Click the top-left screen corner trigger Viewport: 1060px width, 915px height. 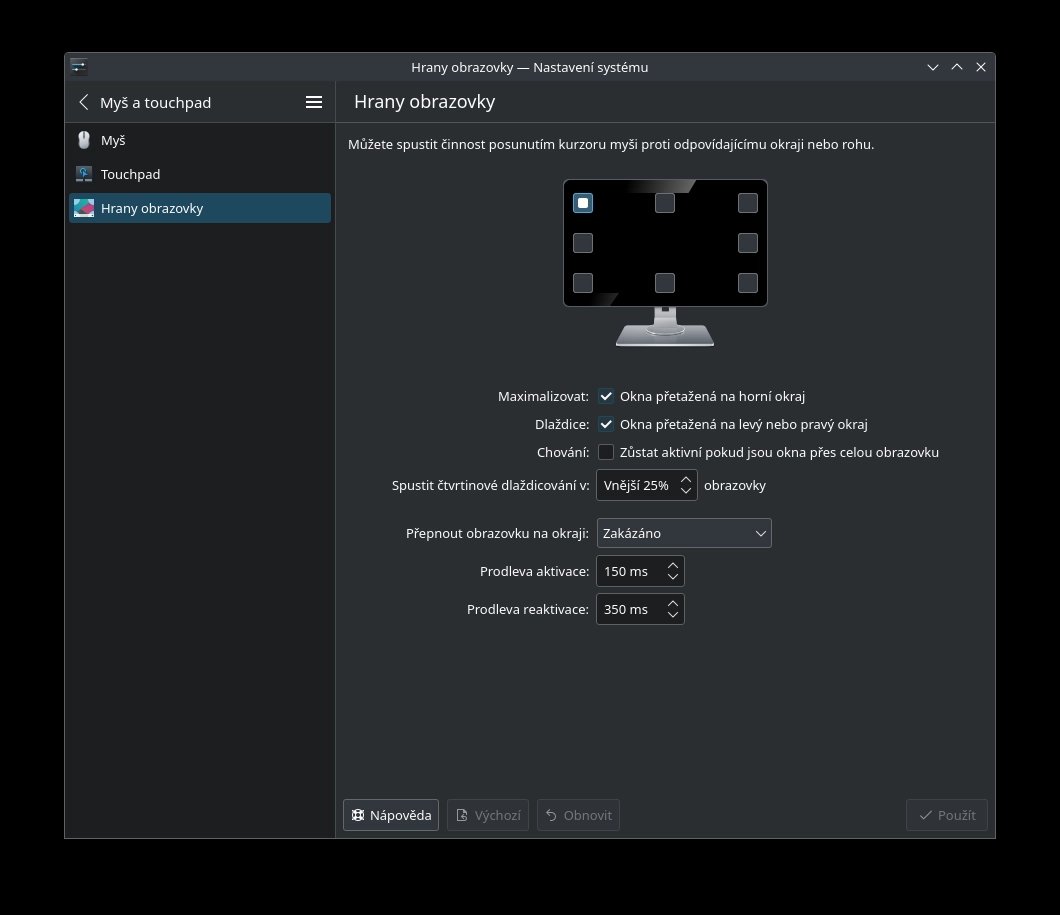(x=583, y=203)
